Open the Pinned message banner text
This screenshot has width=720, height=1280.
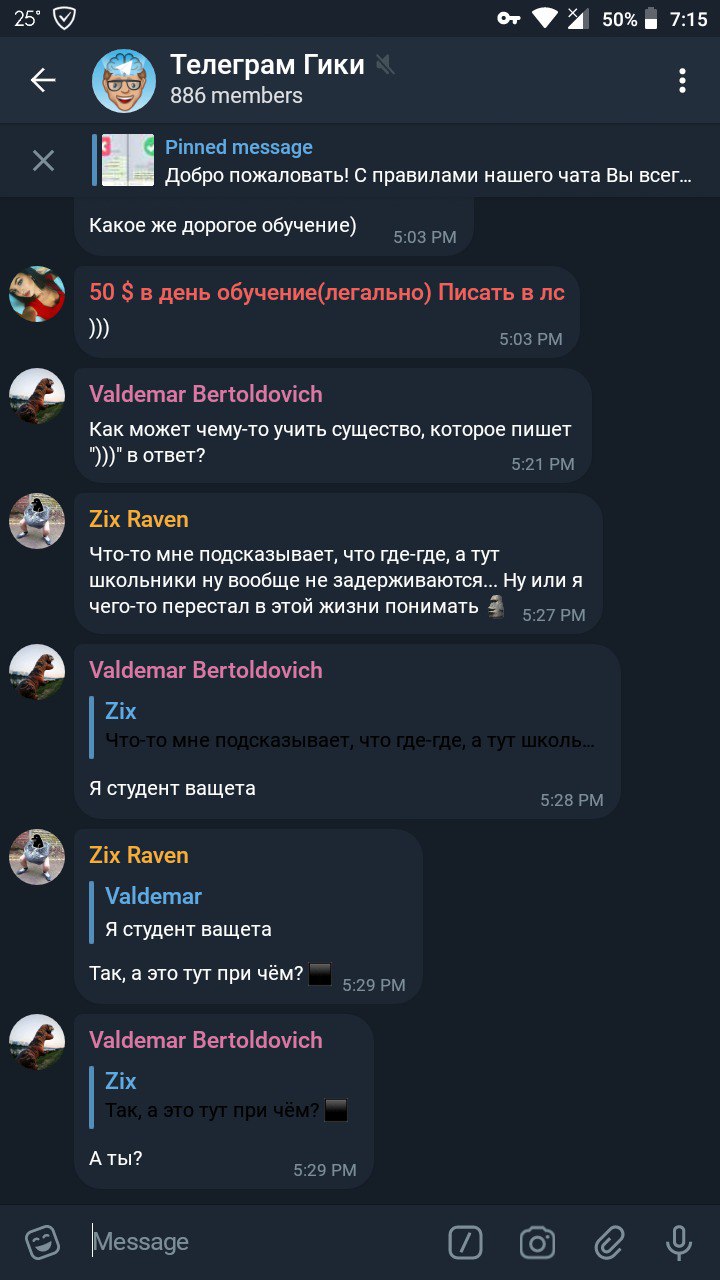click(x=428, y=161)
